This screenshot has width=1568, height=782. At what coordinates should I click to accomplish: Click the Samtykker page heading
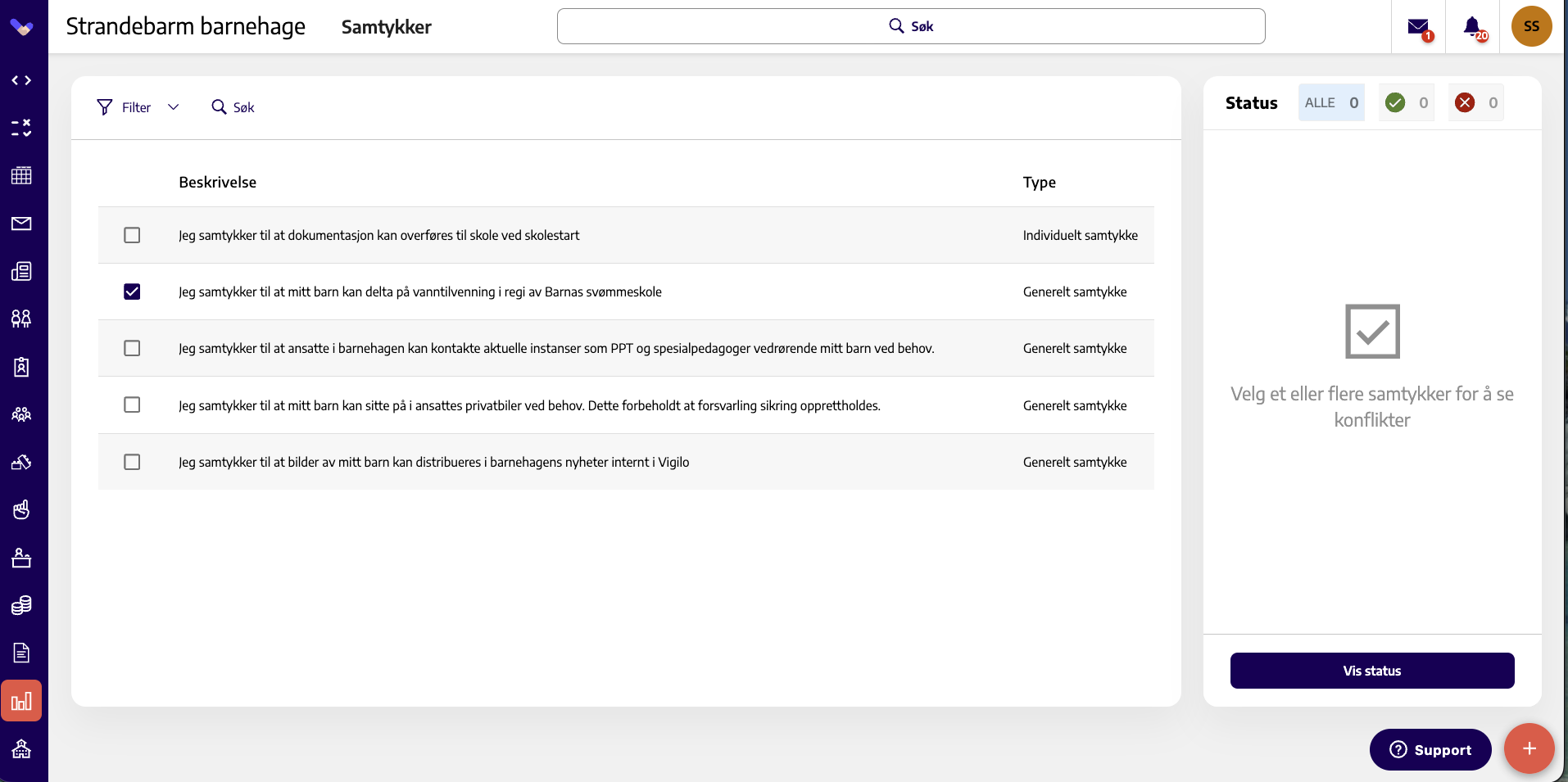[x=386, y=27]
